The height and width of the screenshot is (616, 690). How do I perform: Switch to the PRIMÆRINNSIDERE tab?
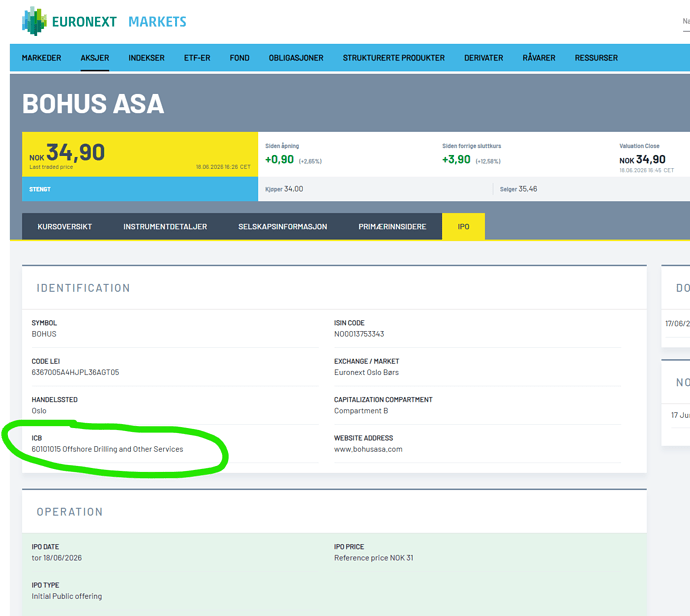(x=392, y=227)
